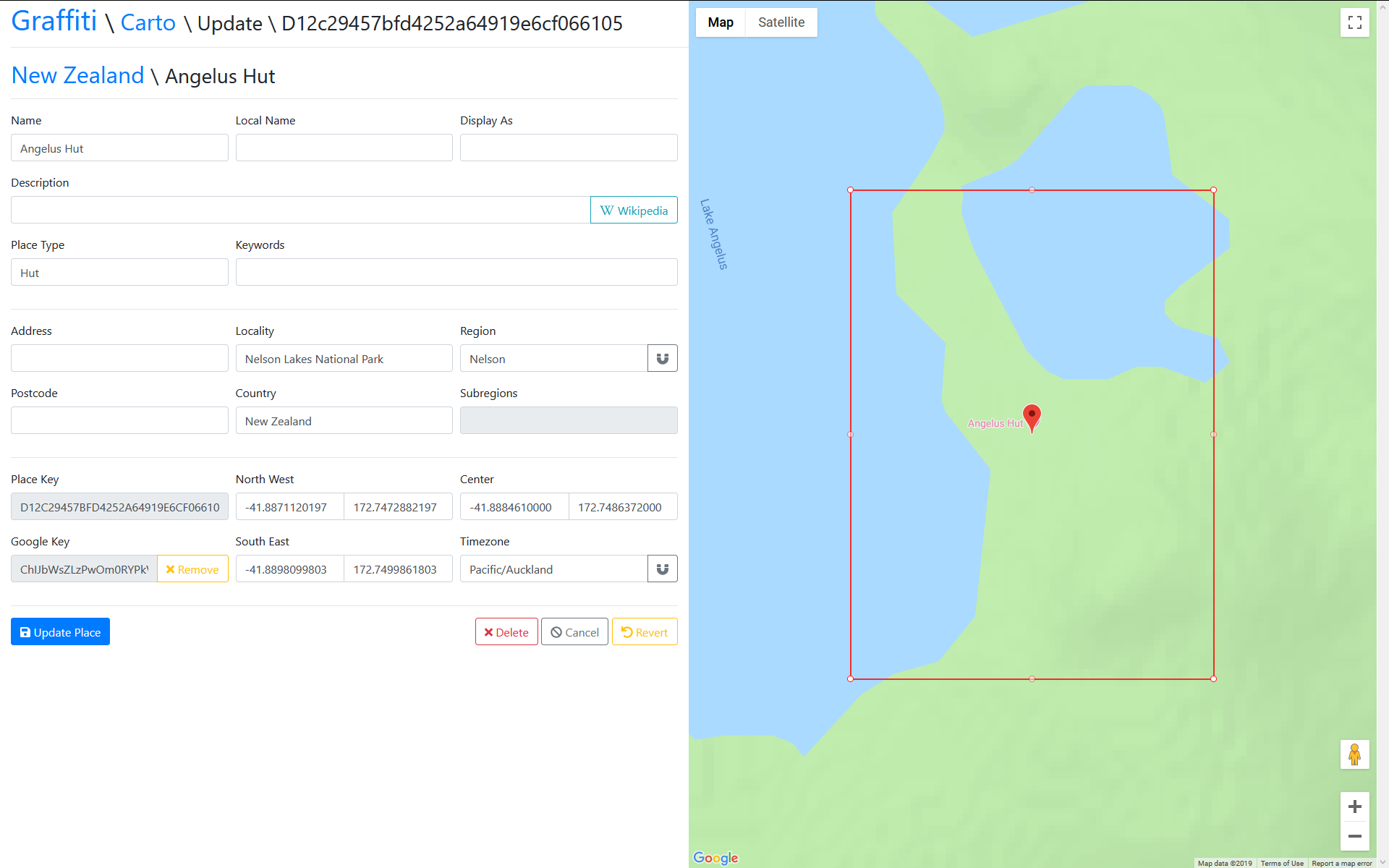
Task: Click the Keywords input field
Action: coord(456,273)
